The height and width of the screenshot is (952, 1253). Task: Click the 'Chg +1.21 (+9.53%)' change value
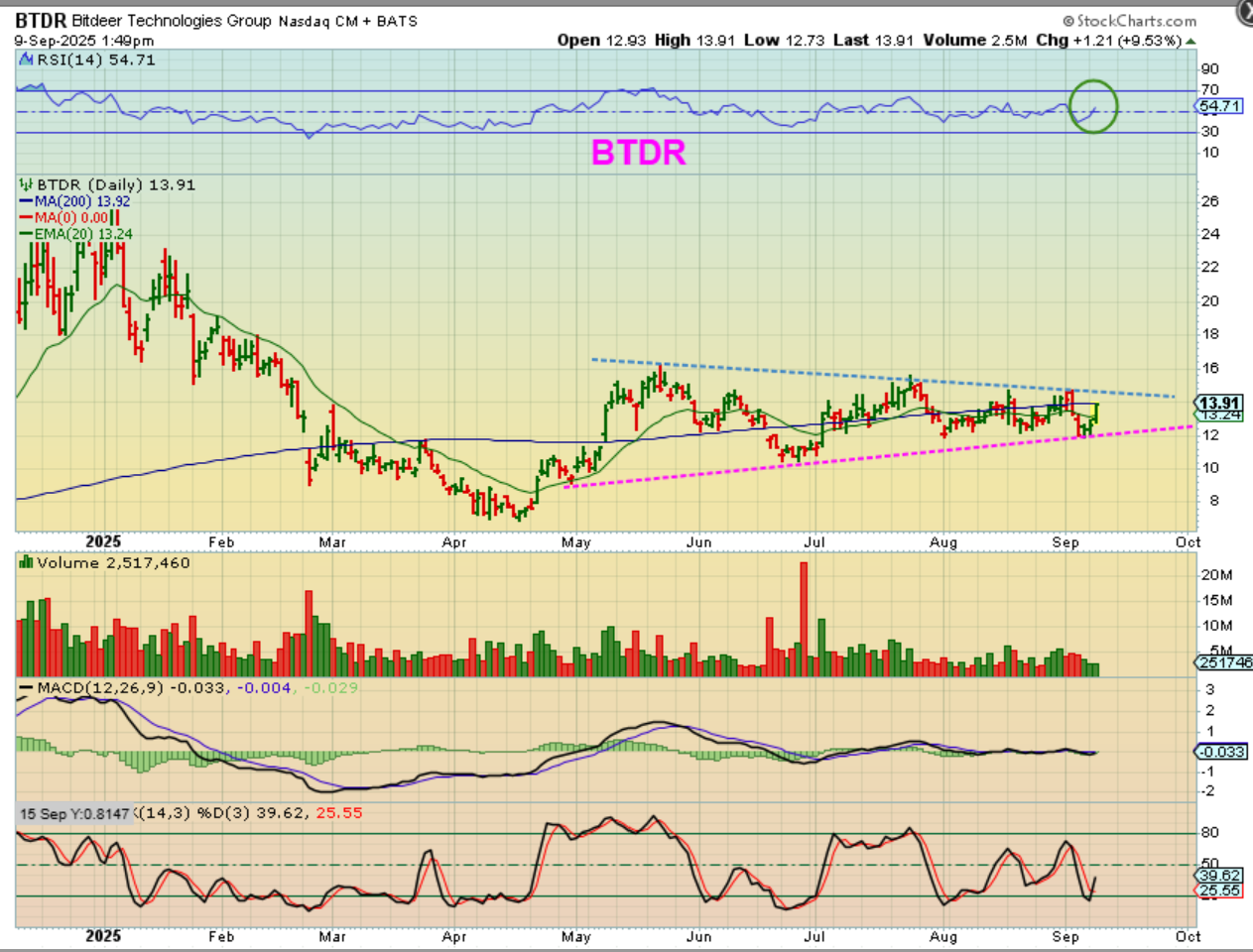click(1108, 41)
